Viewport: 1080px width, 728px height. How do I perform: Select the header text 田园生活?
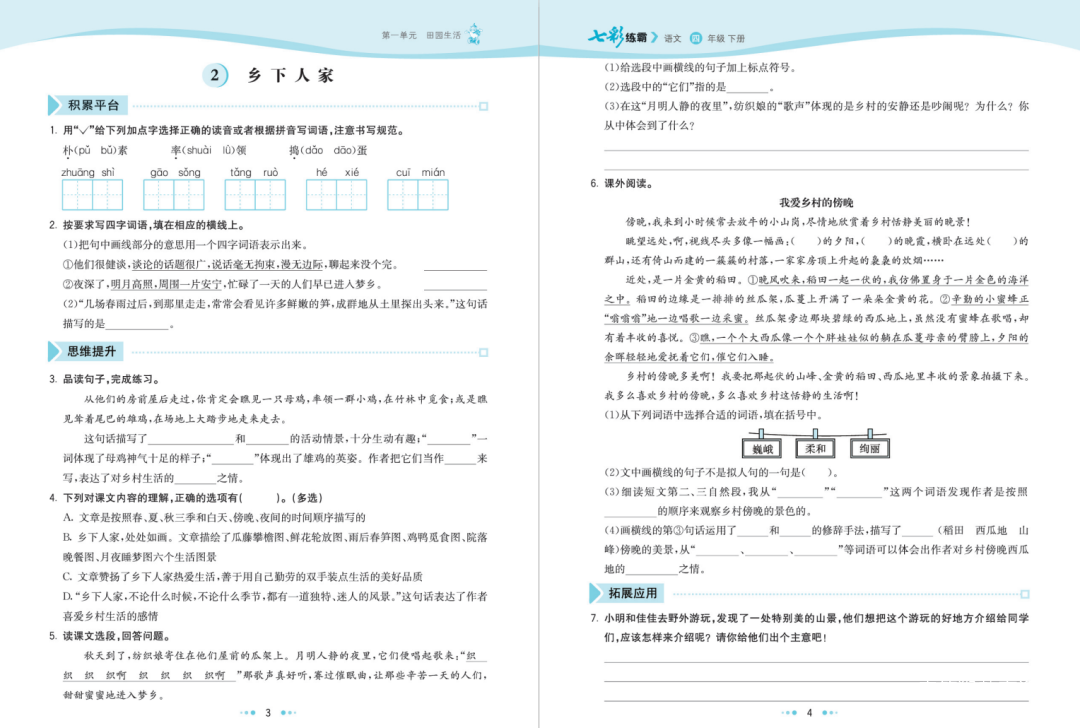pyautogui.click(x=444, y=35)
